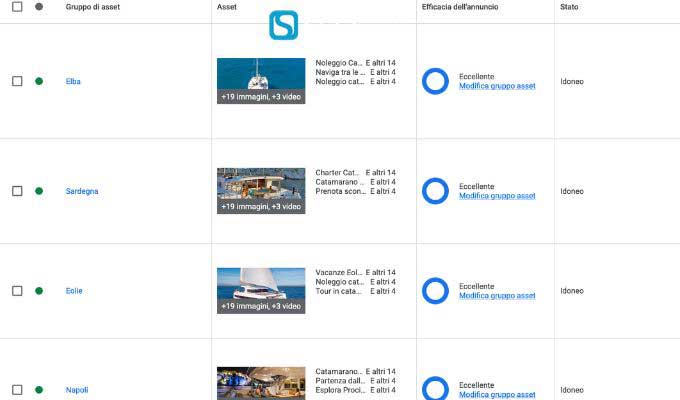Click the Eolie ad strength circle indicator

tap(435, 291)
